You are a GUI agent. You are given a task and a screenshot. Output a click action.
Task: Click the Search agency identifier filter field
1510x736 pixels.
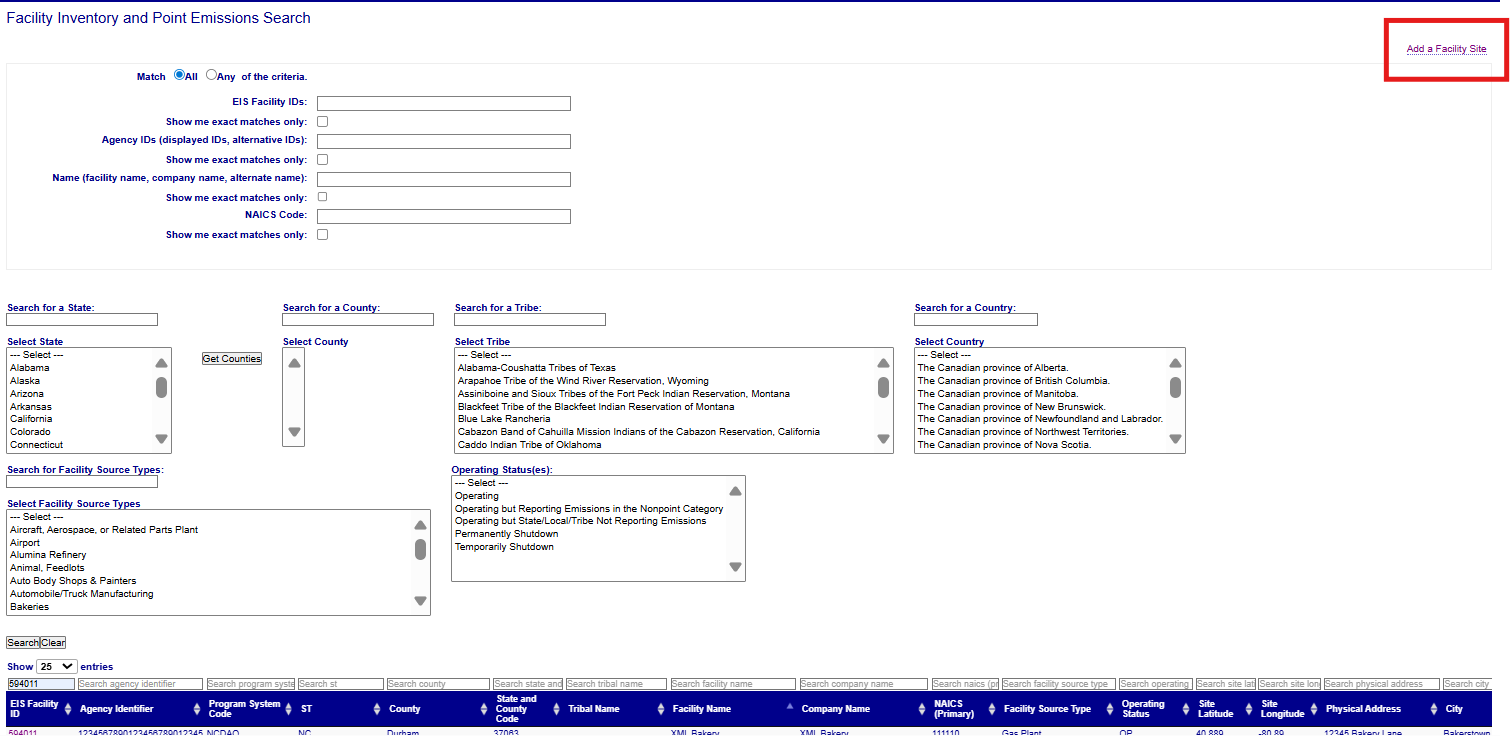pos(140,684)
